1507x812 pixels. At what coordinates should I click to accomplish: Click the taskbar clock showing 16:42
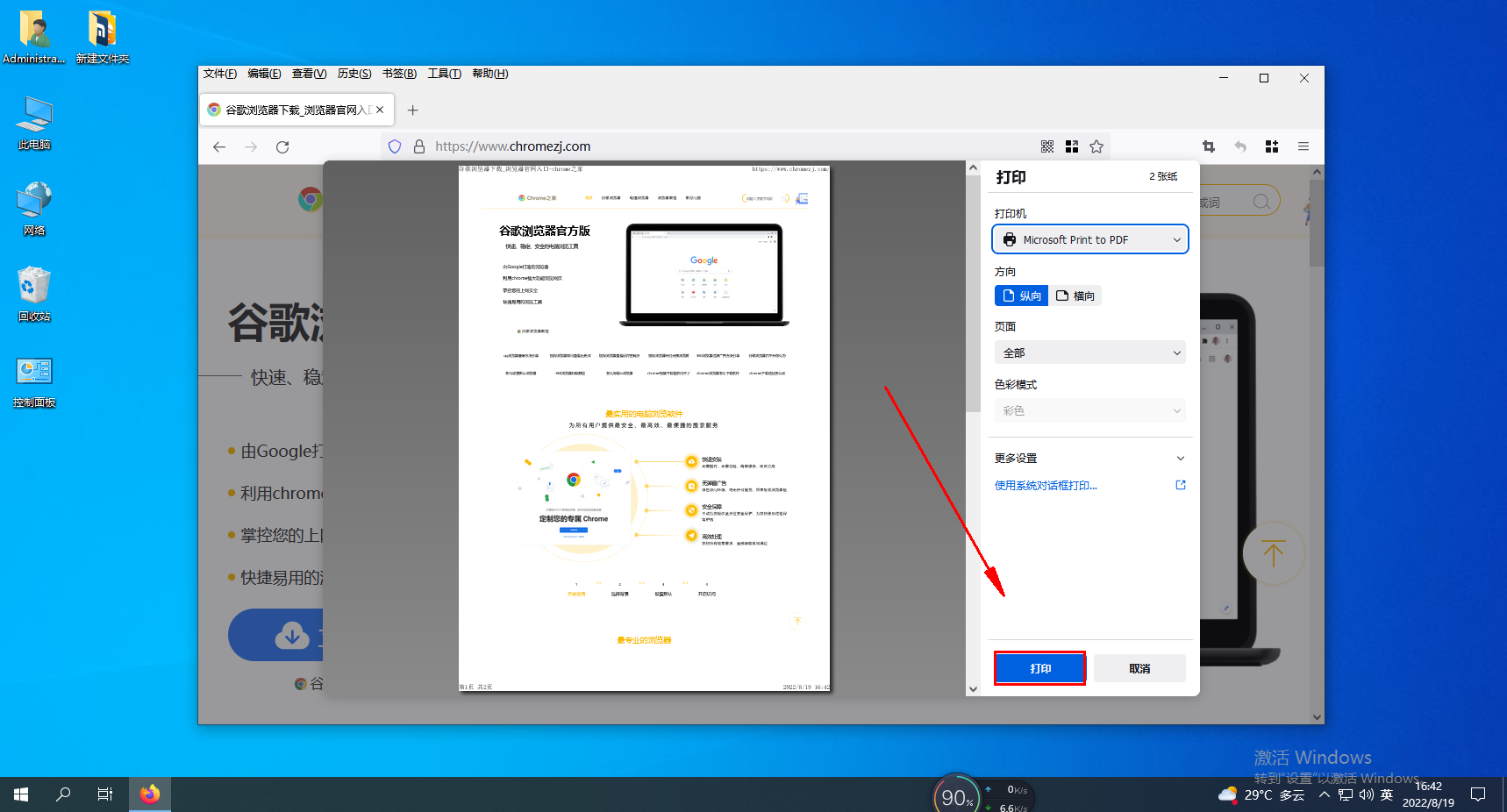coord(1428,794)
